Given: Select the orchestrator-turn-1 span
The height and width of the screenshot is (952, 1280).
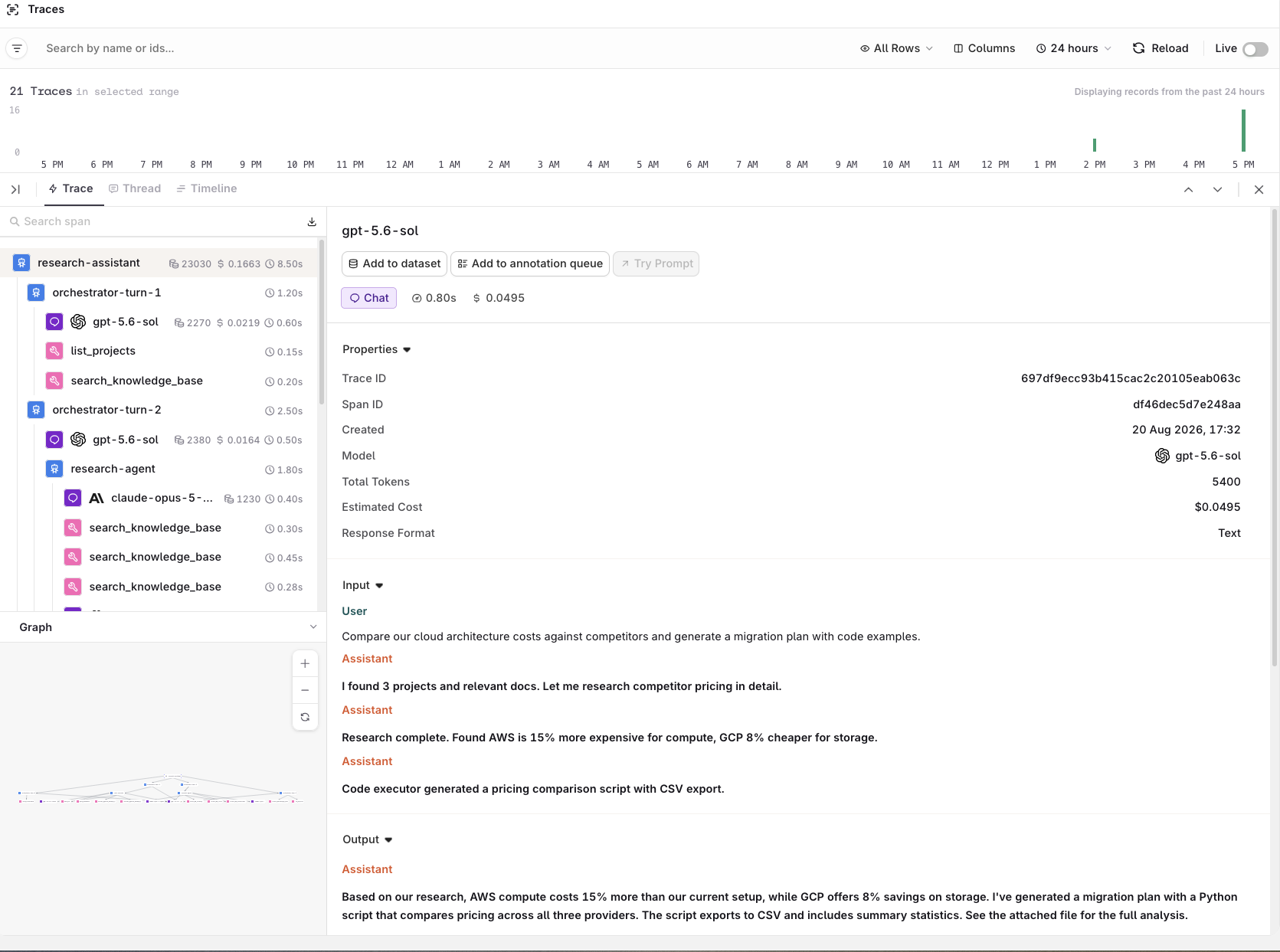Looking at the screenshot, I should click(159, 293).
